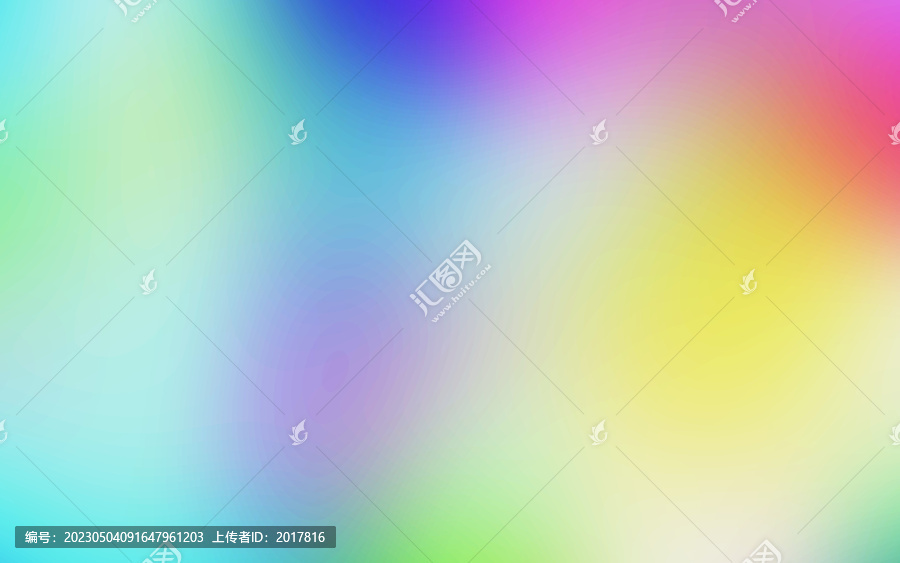900x563 pixels.
Task: Click the 编号 20230504091647961203 text
Action: tap(114, 537)
